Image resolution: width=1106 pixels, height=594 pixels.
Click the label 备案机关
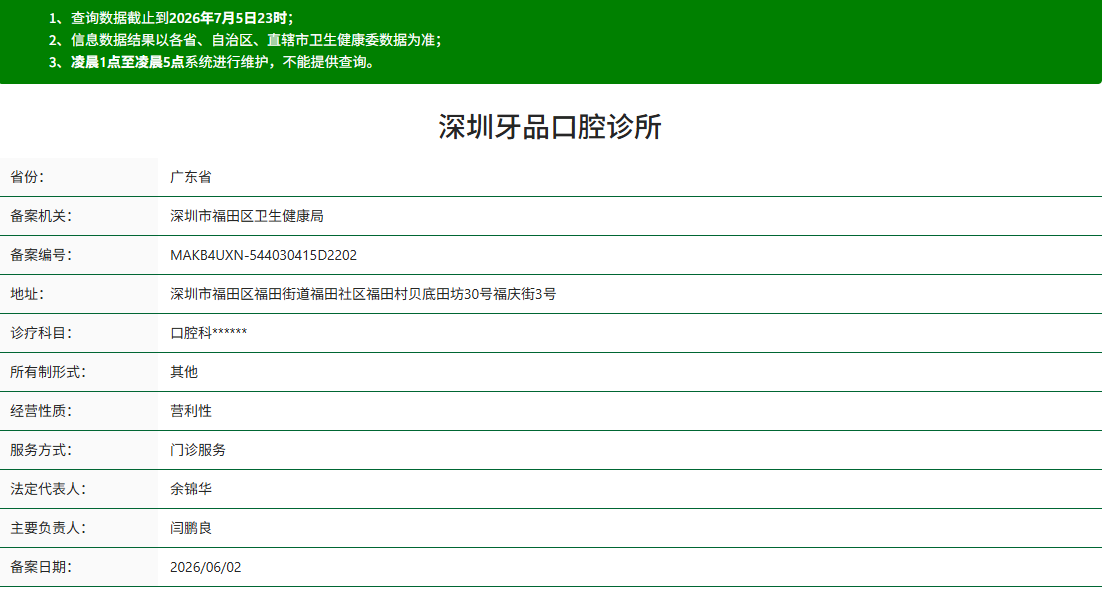coord(41,216)
